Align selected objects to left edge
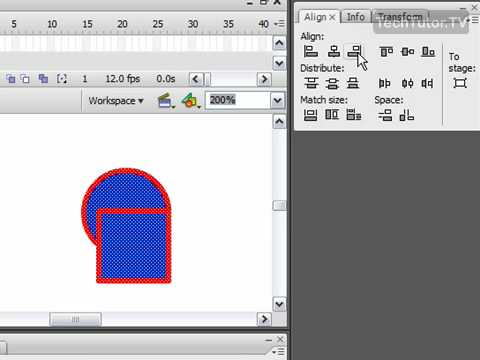Image resolution: width=480 pixels, height=360 pixels. click(x=310, y=51)
